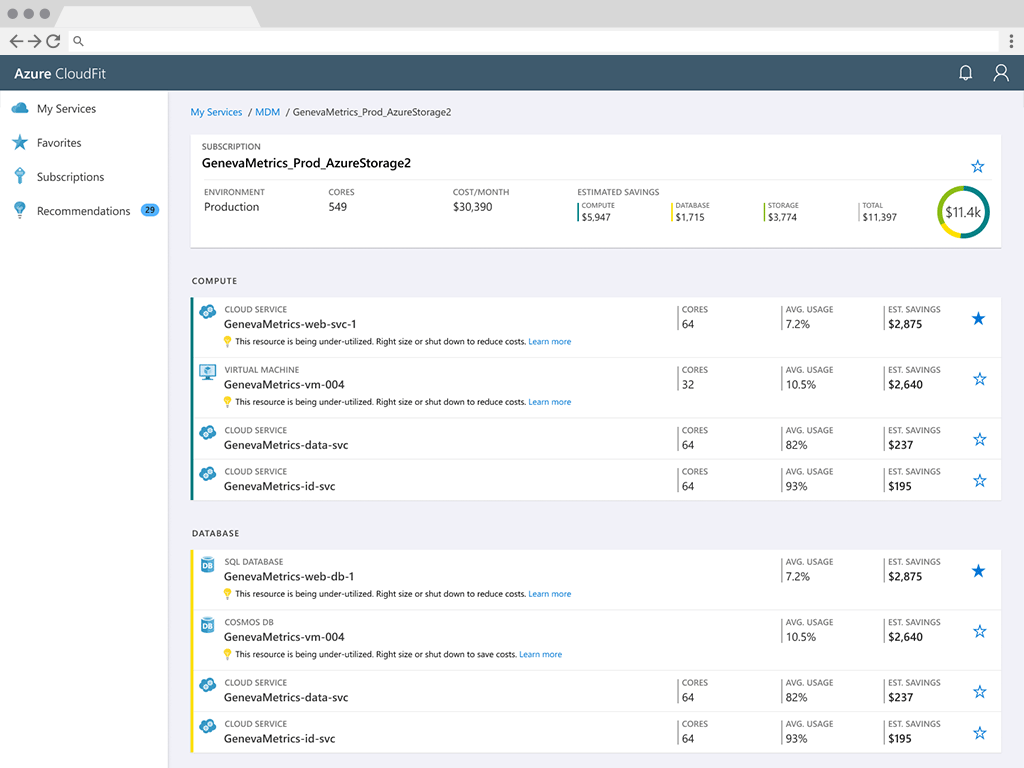1024x768 pixels.
Task: Toggle favorite star for Compute GenevaMetrics-id-svc
Action: coord(980,481)
